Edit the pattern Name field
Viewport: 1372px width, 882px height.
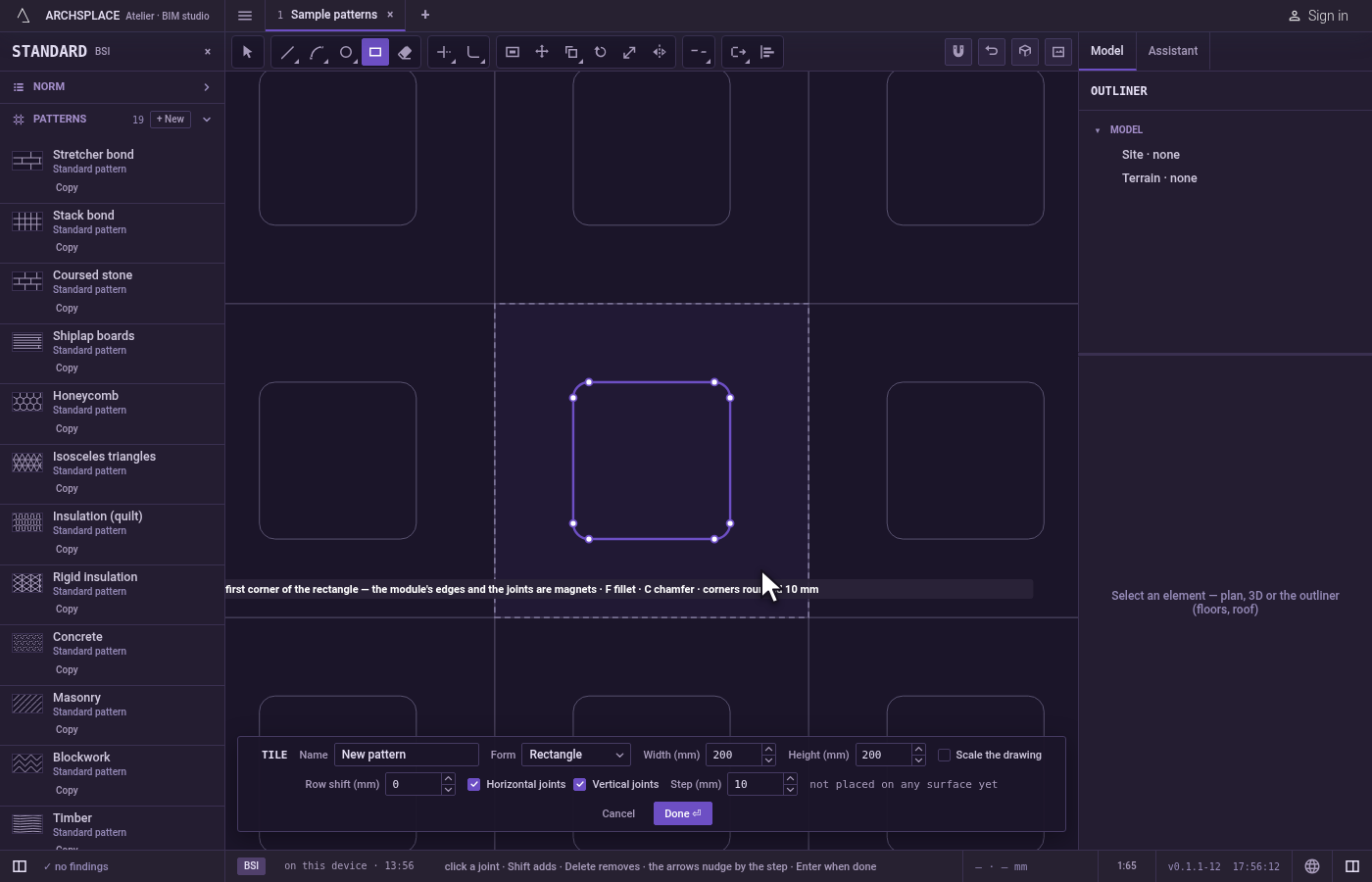tap(407, 755)
